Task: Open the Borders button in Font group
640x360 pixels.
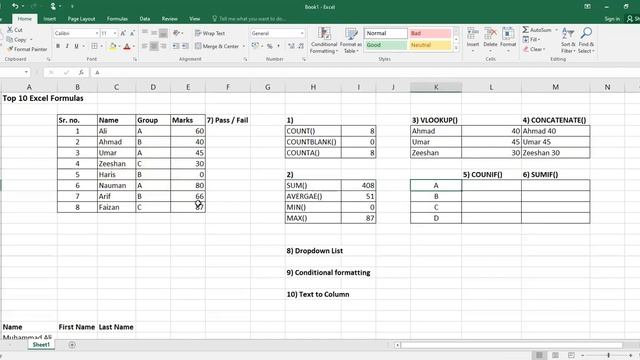Action: 94,46
